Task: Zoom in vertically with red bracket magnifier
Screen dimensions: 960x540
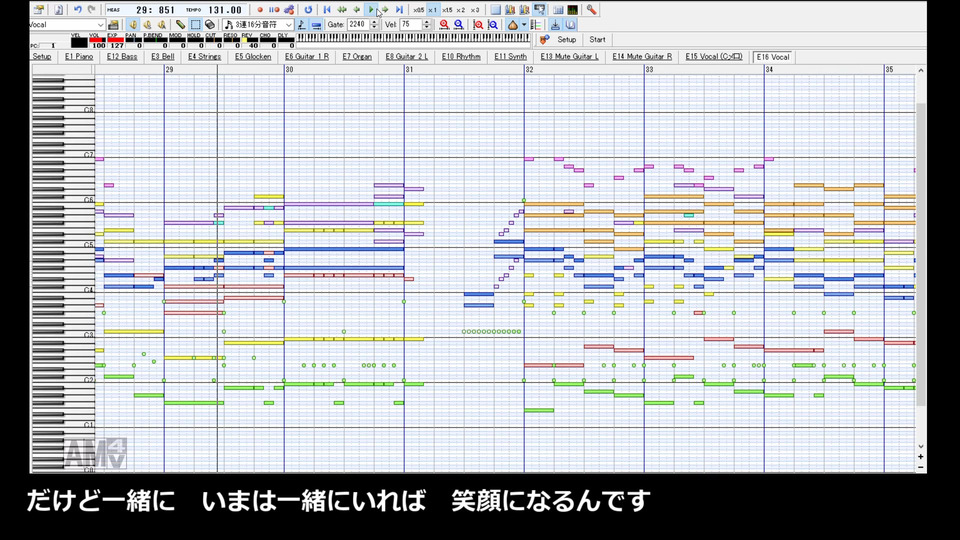Action: (478, 24)
